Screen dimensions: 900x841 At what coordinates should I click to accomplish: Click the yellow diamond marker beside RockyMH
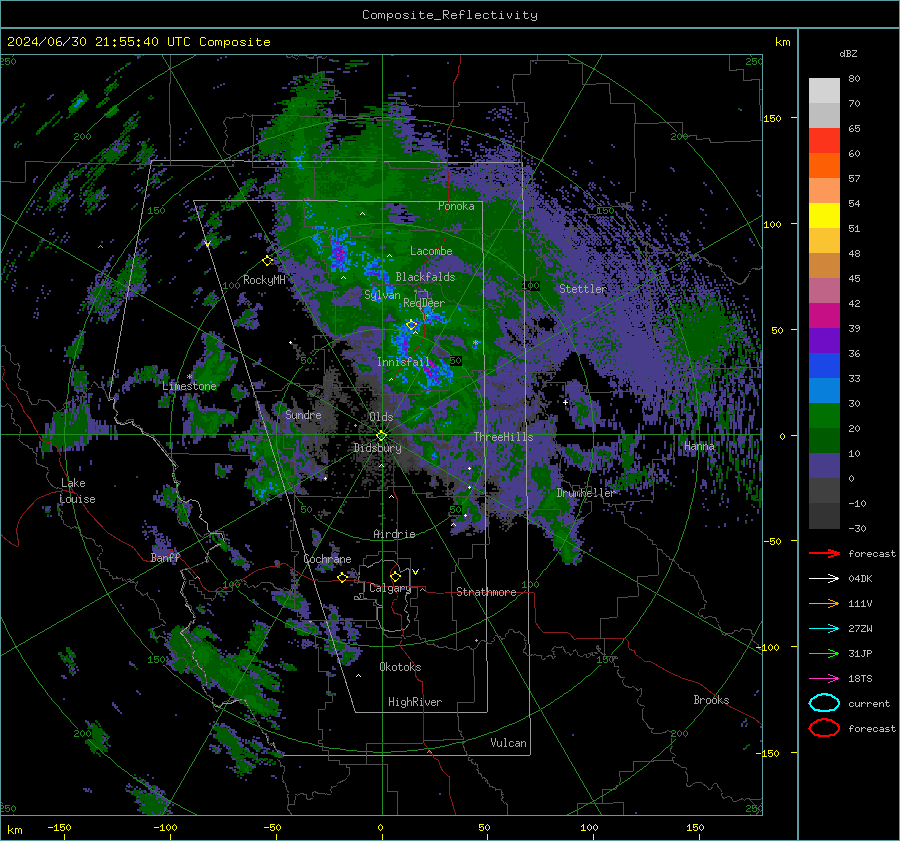(x=267, y=261)
